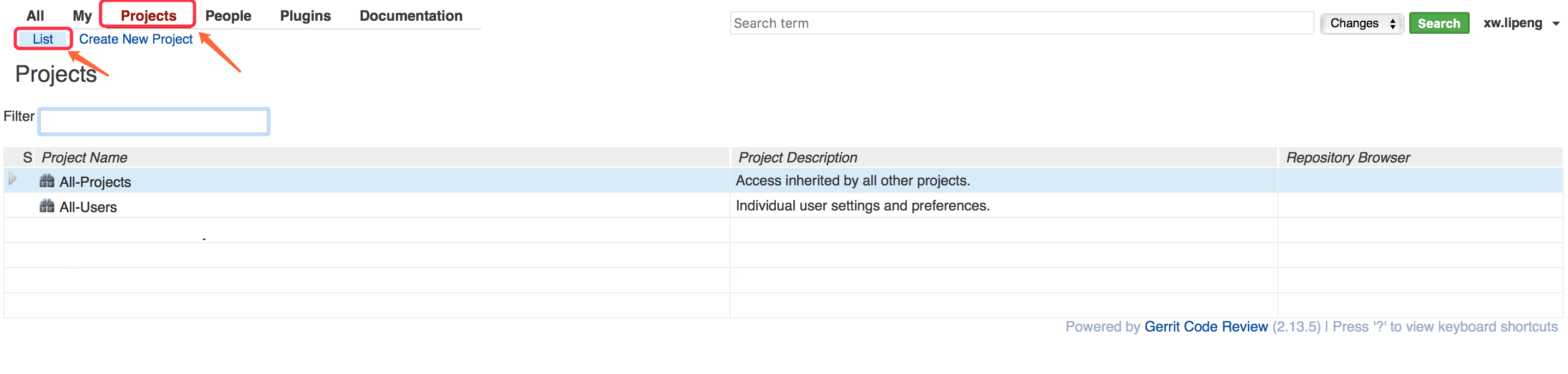Open the Documentation menu
The width and height of the screenshot is (1568, 374).
click(411, 16)
